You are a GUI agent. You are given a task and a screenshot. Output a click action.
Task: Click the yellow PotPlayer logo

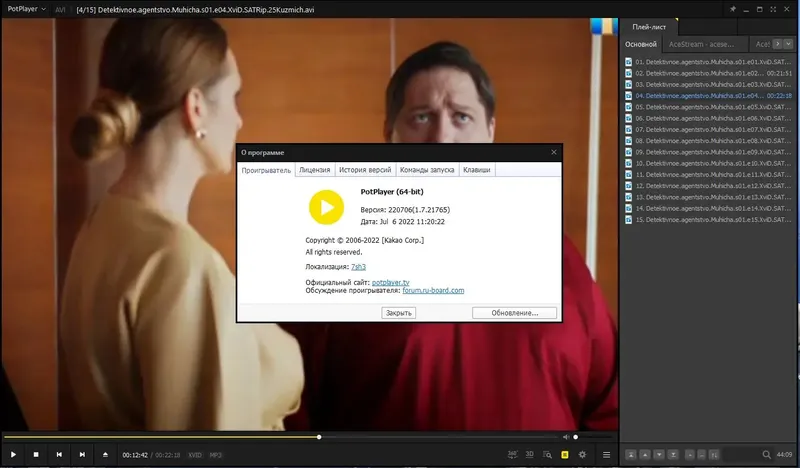(x=327, y=207)
